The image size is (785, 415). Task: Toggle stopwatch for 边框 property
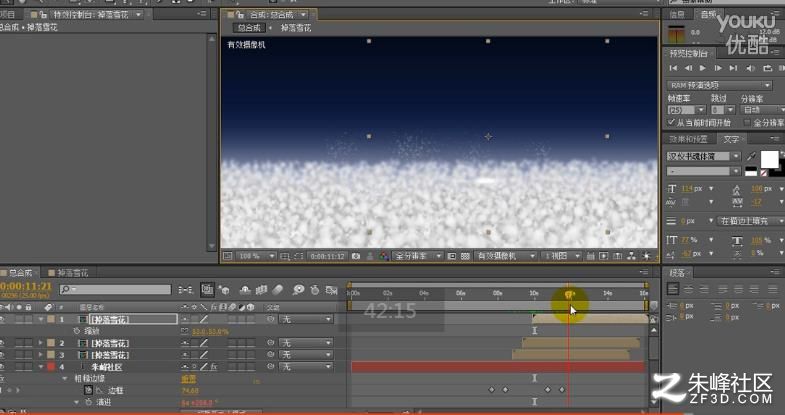coord(89,390)
